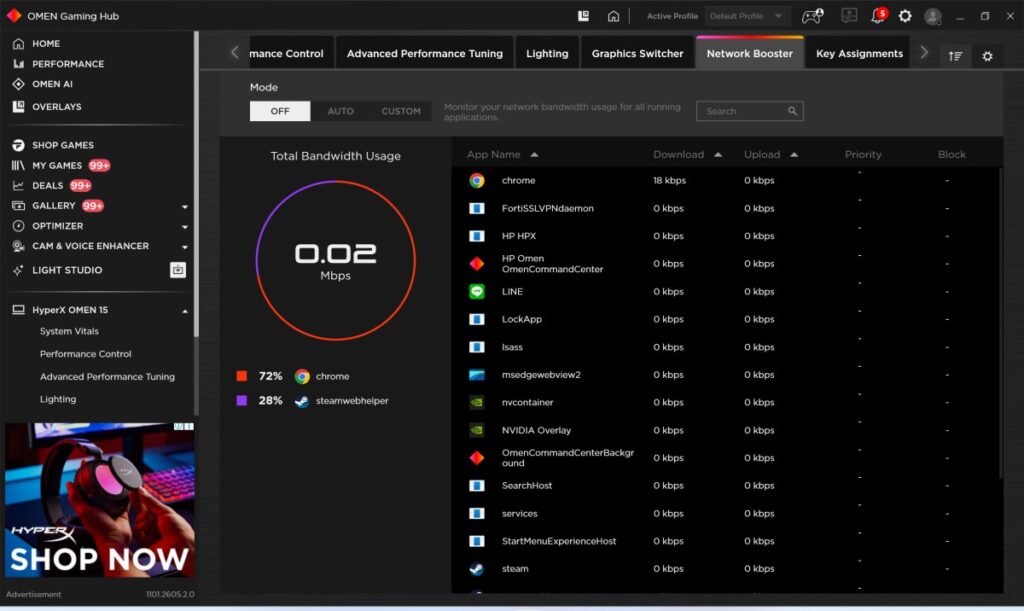Open DEALS in the sidebar
This screenshot has width=1024, height=611.
point(48,185)
